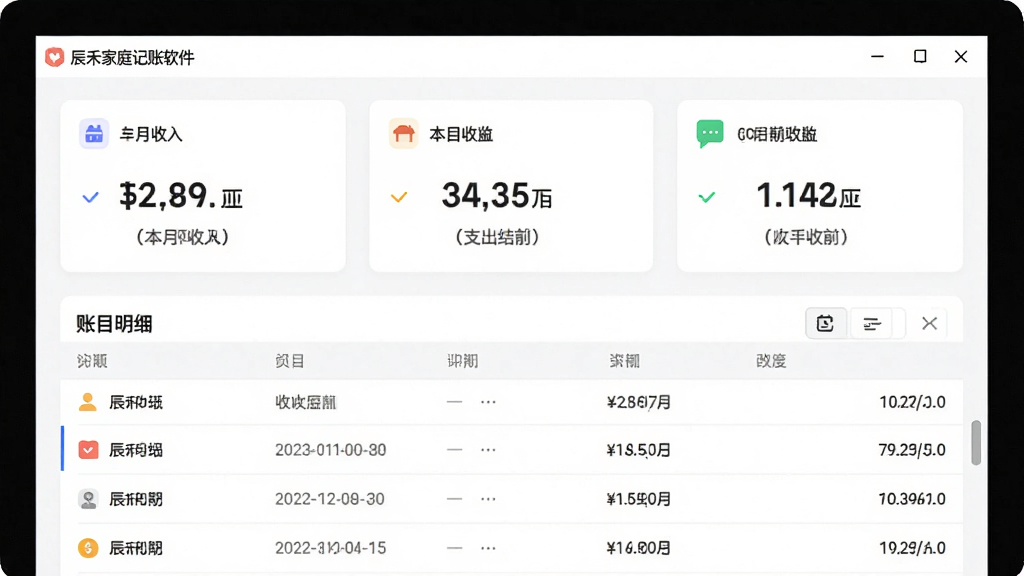The width and height of the screenshot is (1024, 576).
Task: Click the dash mark in the ¥2.86 row
Action: pyautogui.click(x=455, y=402)
